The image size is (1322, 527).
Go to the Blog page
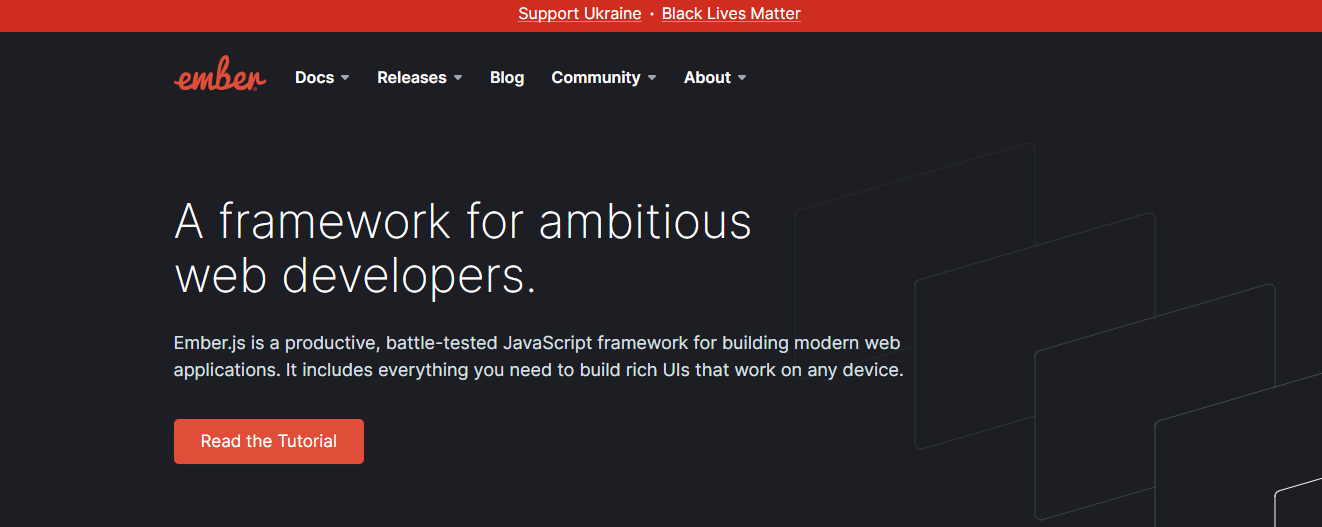click(507, 77)
